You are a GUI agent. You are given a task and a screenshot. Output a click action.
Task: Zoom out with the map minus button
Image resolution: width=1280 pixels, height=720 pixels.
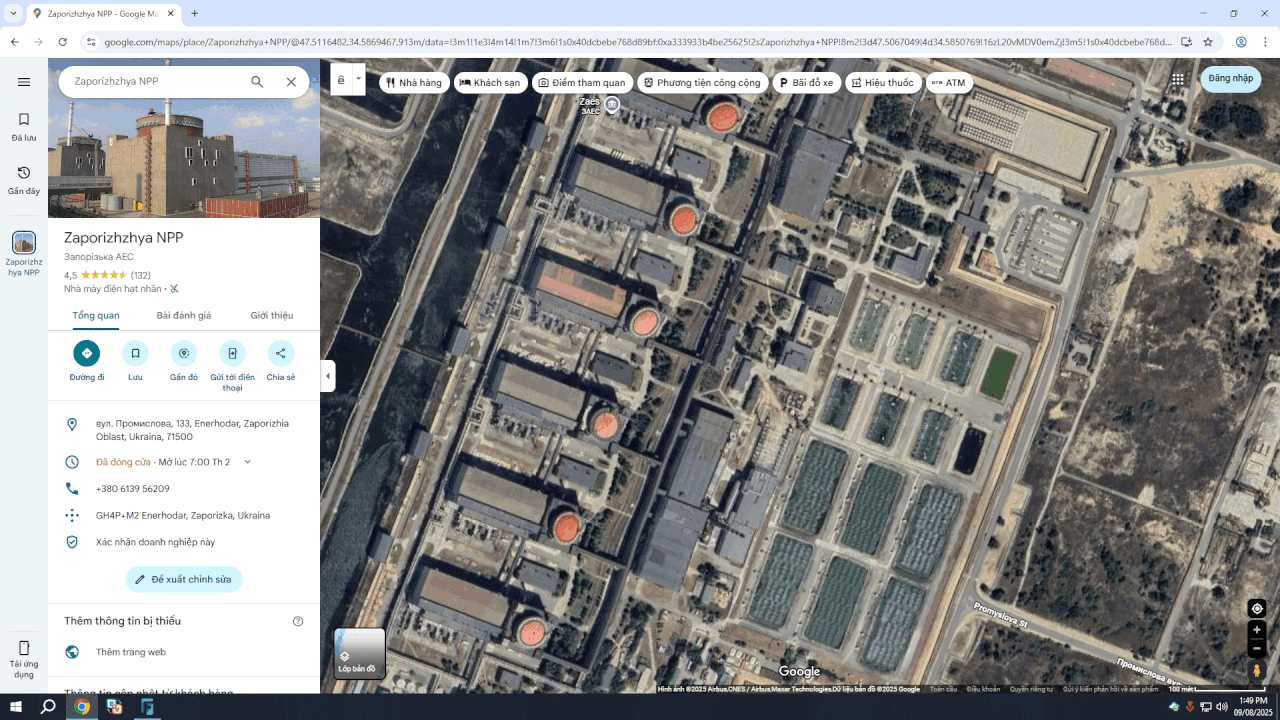pyautogui.click(x=1257, y=648)
